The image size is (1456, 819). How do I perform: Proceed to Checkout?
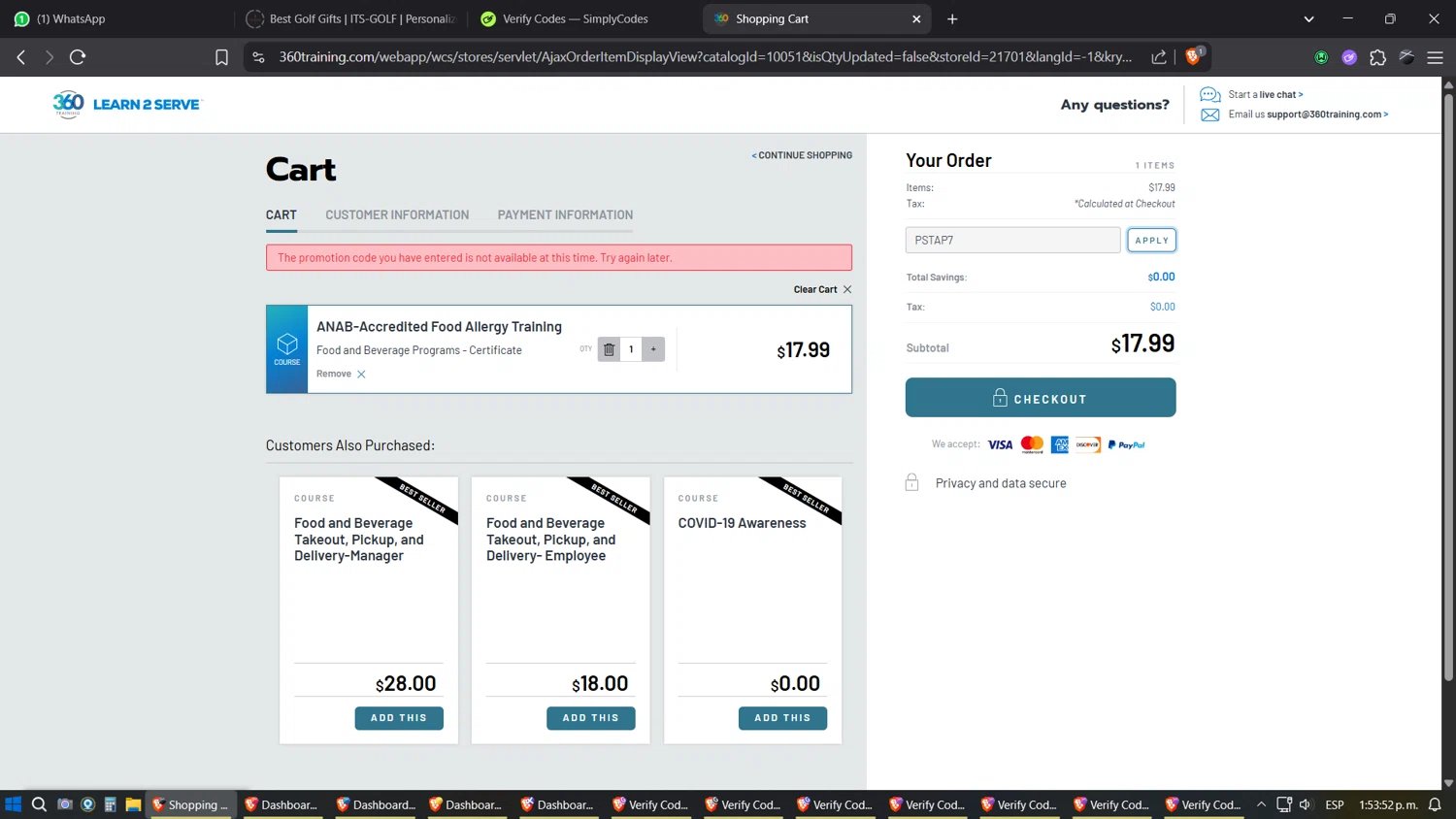coord(1041,398)
